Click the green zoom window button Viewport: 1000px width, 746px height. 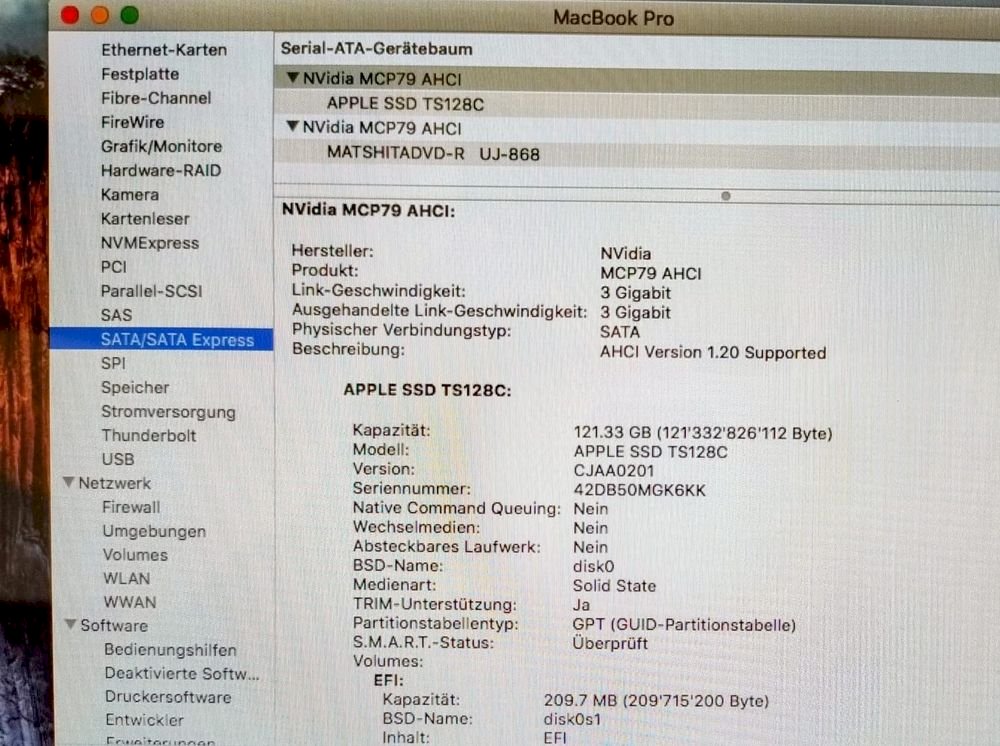point(130,15)
